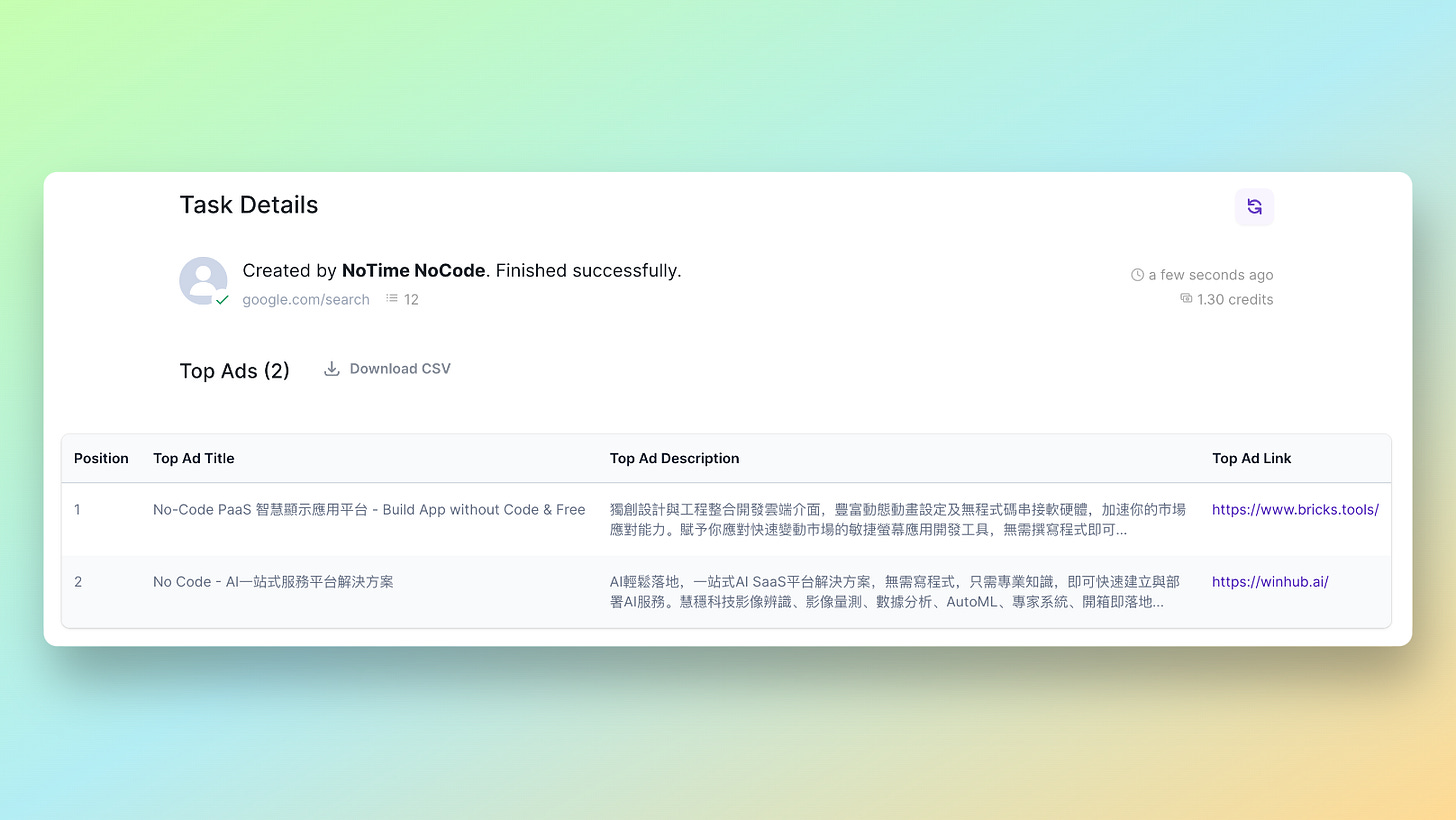The height and width of the screenshot is (820, 1456).
Task: Click the green success checkmark on the avatar
Action: [224, 301]
